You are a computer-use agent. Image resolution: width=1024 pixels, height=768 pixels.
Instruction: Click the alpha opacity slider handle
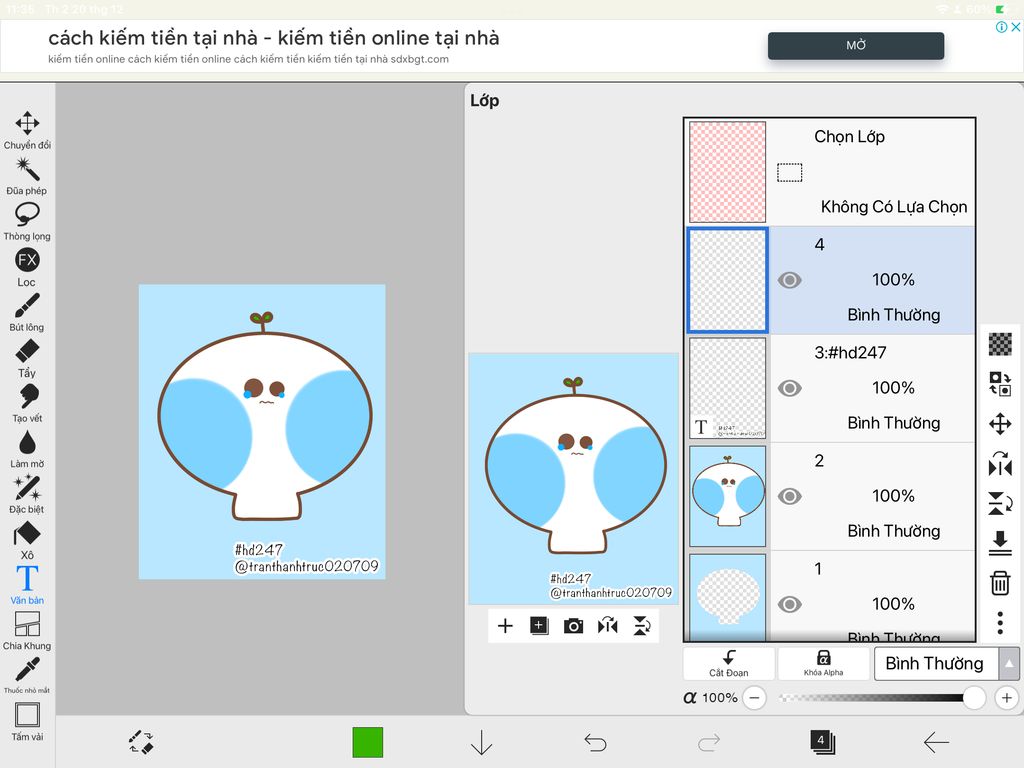coord(974,698)
